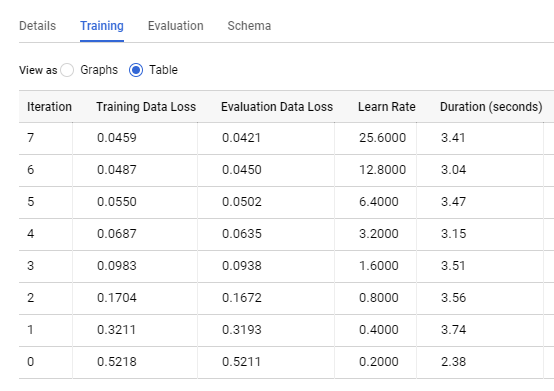Click learn rate value 0.2000
The height and width of the screenshot is (391, 554).
(379, 362)
